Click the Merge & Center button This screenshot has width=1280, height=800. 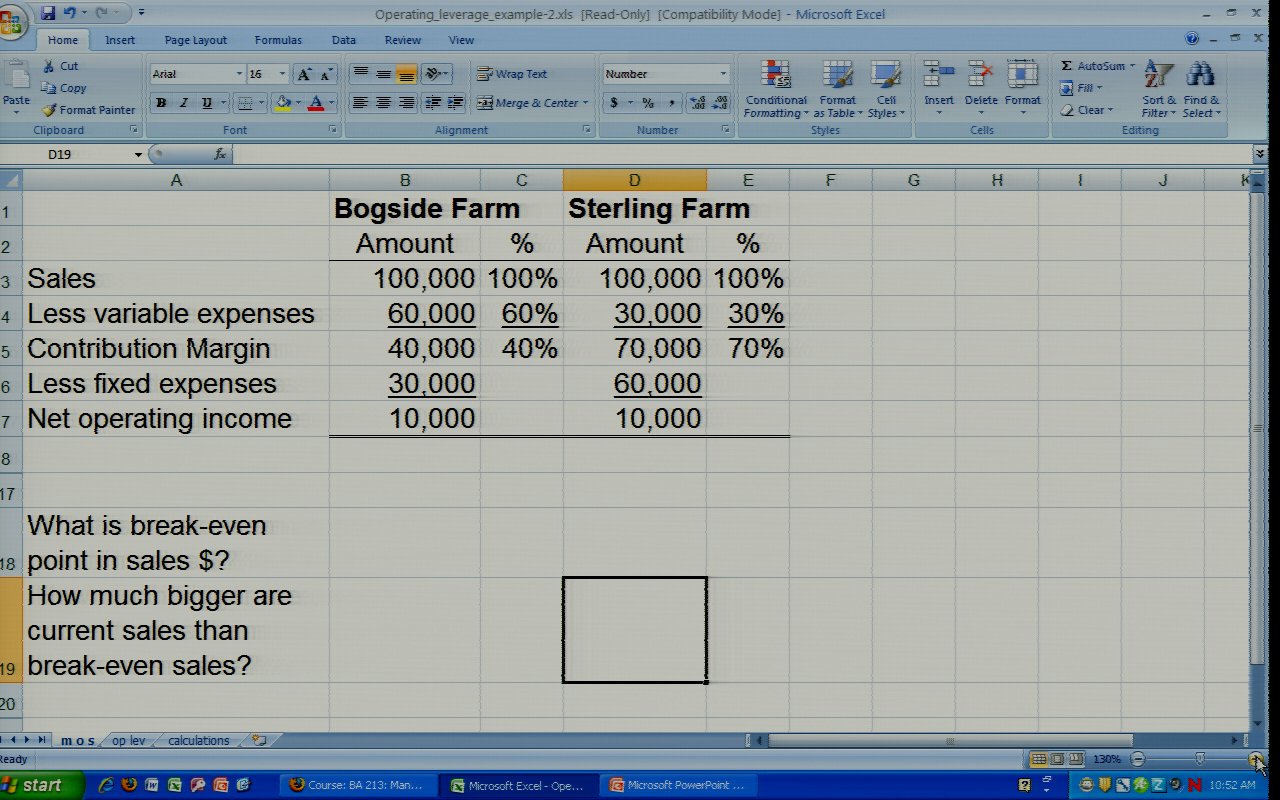pos(527,103)
